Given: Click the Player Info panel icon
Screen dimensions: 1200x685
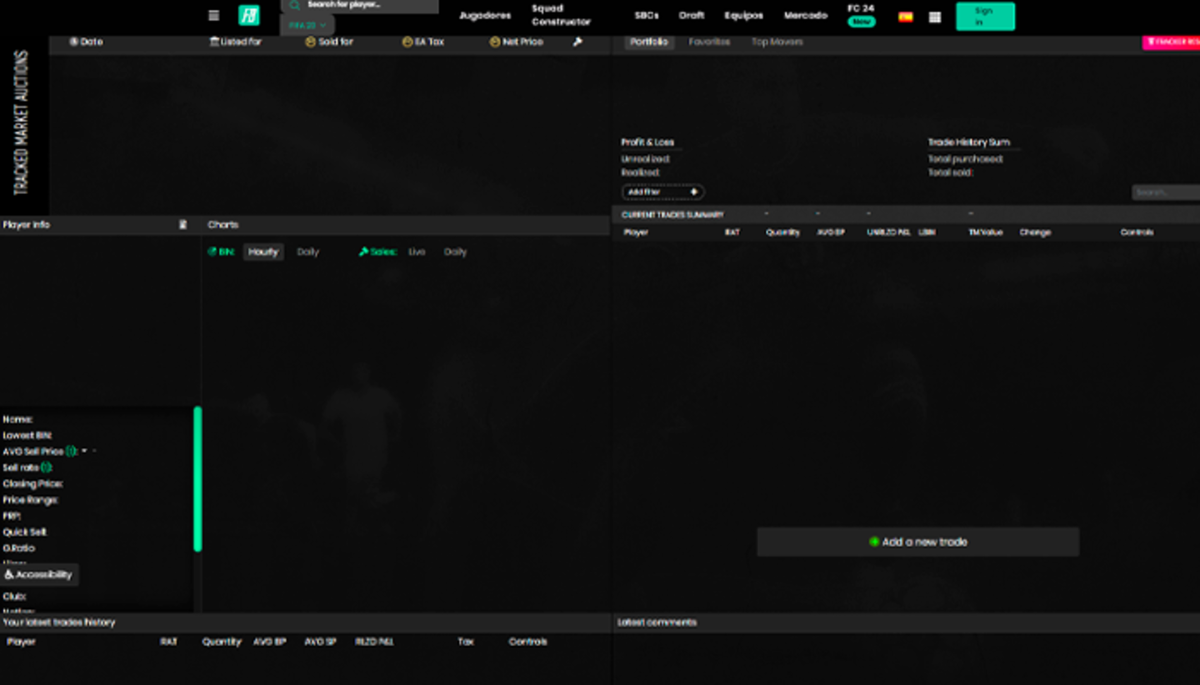Looking at the screenshot, I should pyautogui.click(x=182, y=225).
